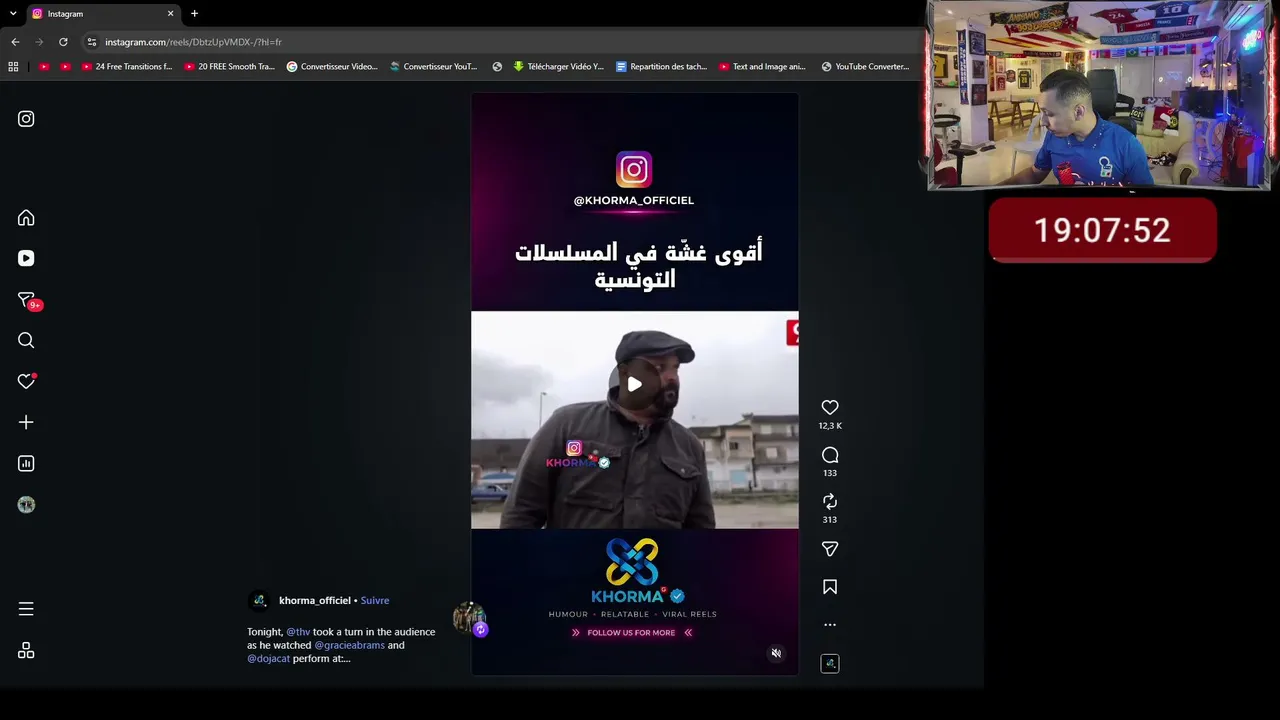Open the 'Convertisseur Video...' bookmark

coord(332,67)
